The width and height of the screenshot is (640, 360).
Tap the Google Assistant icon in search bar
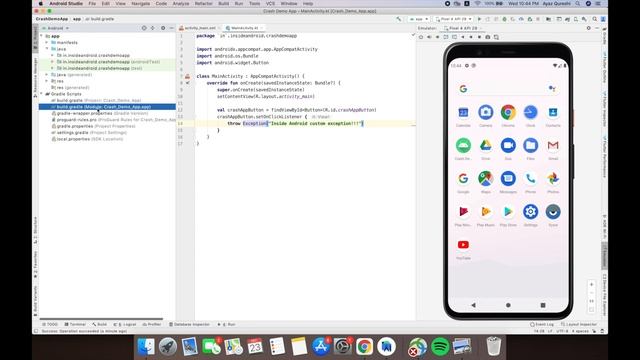(x=552, y=89)
